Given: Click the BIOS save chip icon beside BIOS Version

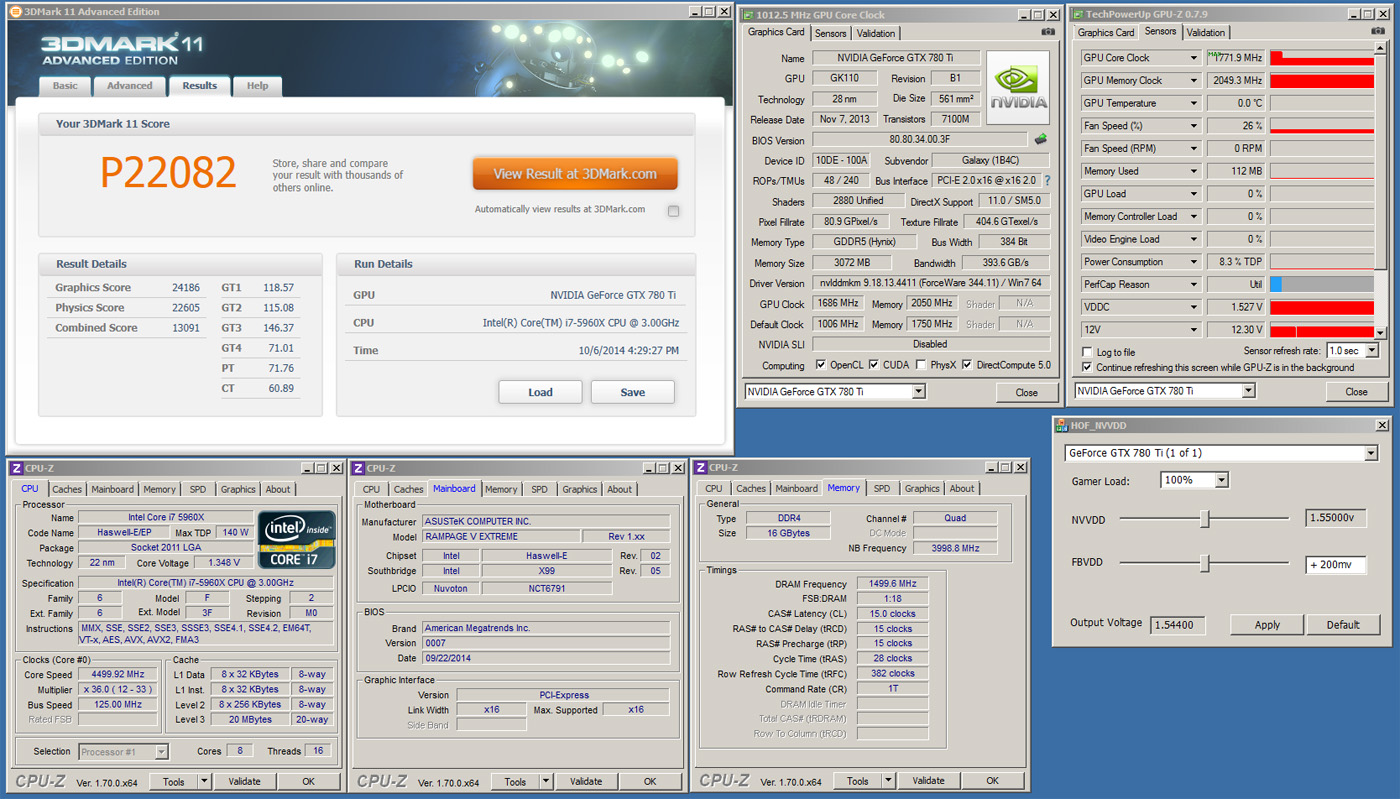Looking at the screenshot, I should point(1040,140).
